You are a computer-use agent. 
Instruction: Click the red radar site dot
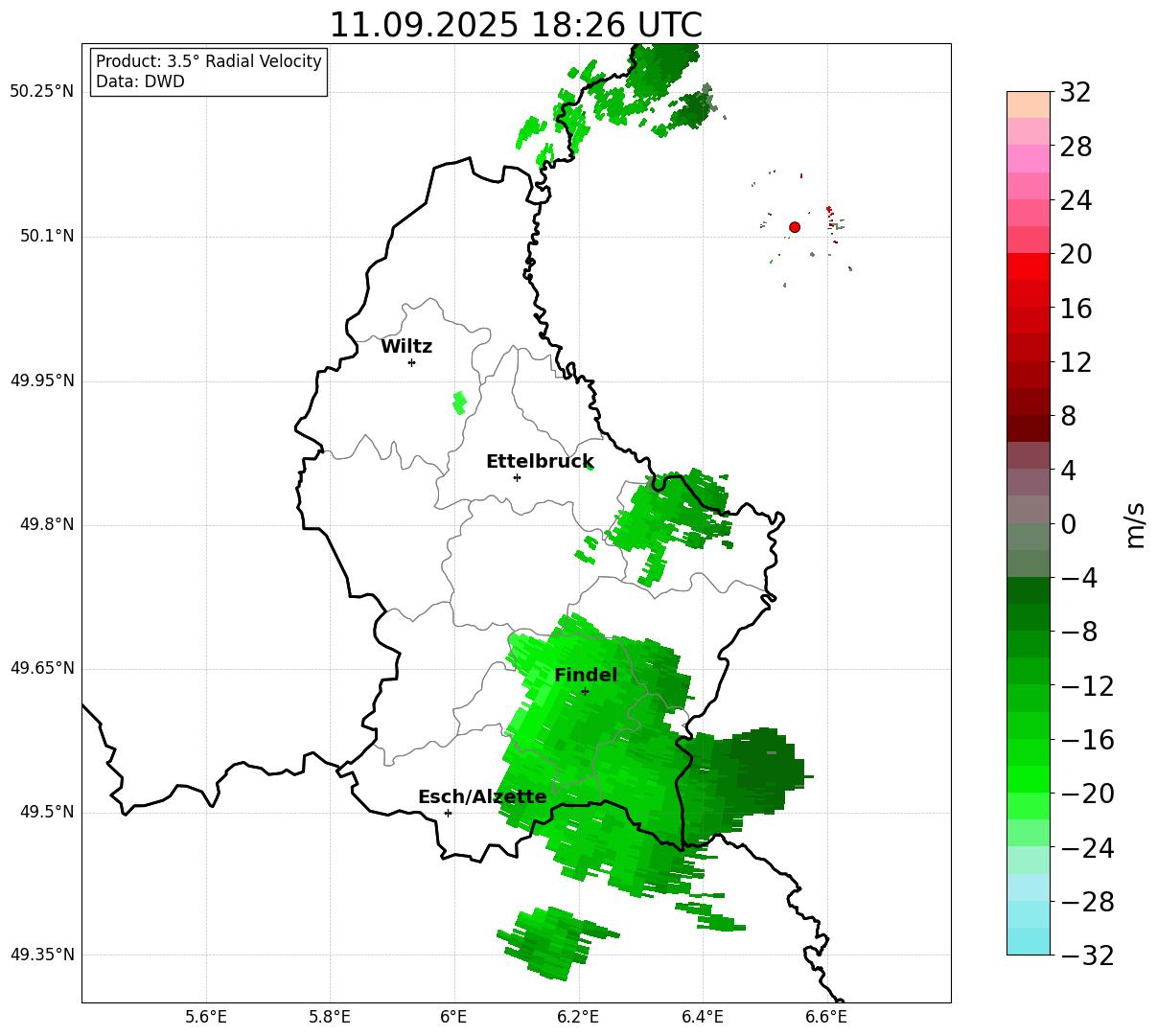(x=795, y=227)
